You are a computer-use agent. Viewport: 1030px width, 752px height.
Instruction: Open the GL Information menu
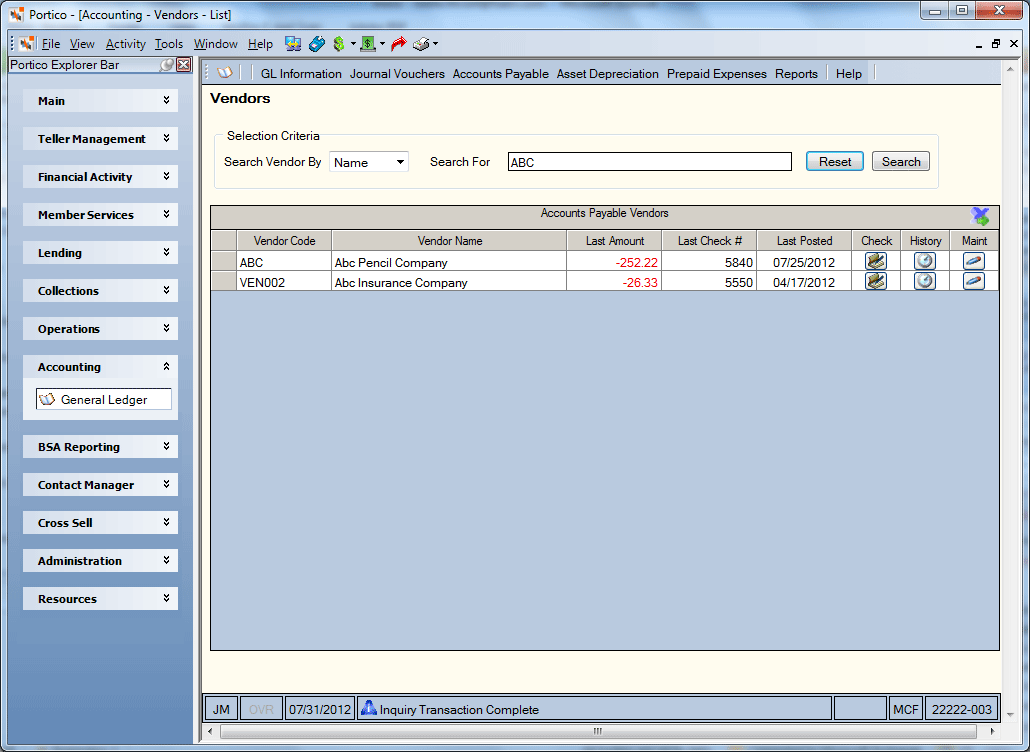pos(301,74)
